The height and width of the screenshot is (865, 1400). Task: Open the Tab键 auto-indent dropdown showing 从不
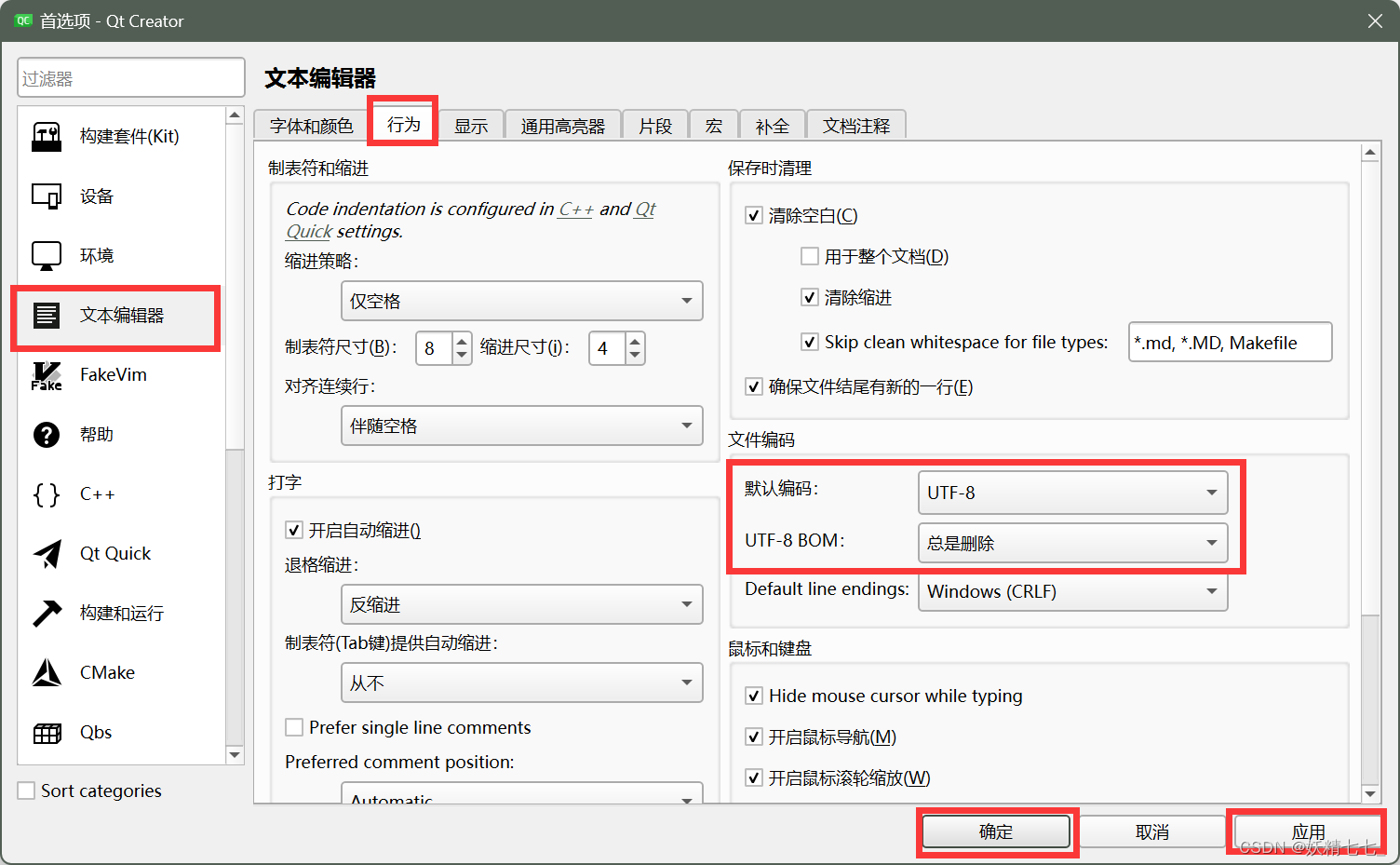[x=522, y=683]
